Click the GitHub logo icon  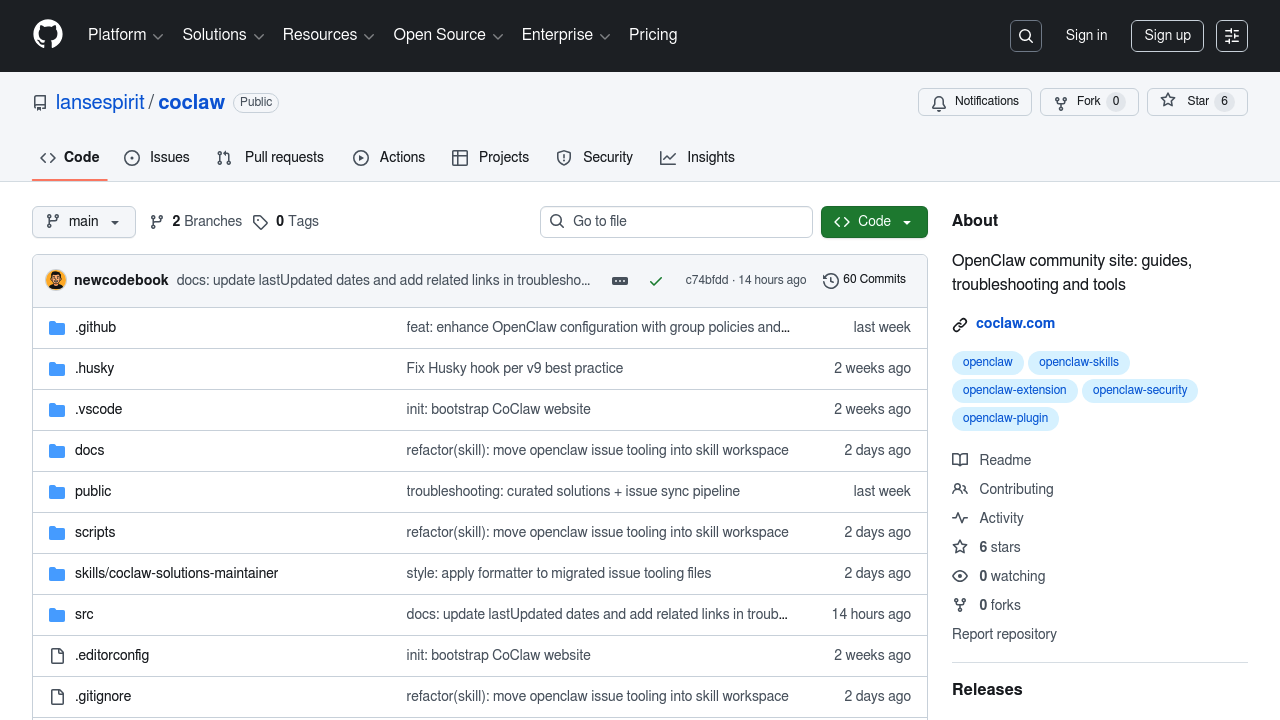48,35
